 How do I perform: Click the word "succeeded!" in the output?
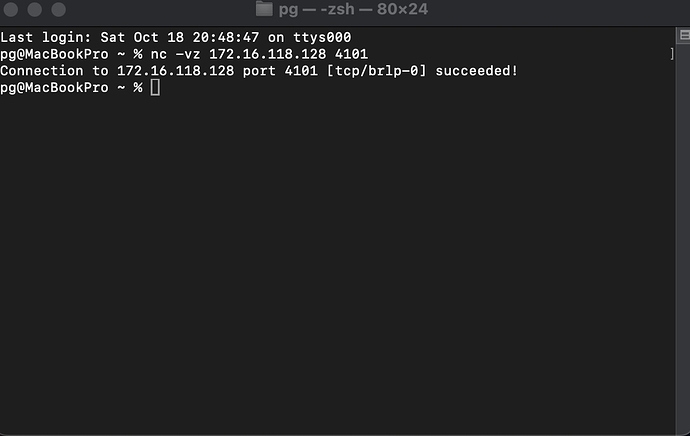click(x=477, y=71)
